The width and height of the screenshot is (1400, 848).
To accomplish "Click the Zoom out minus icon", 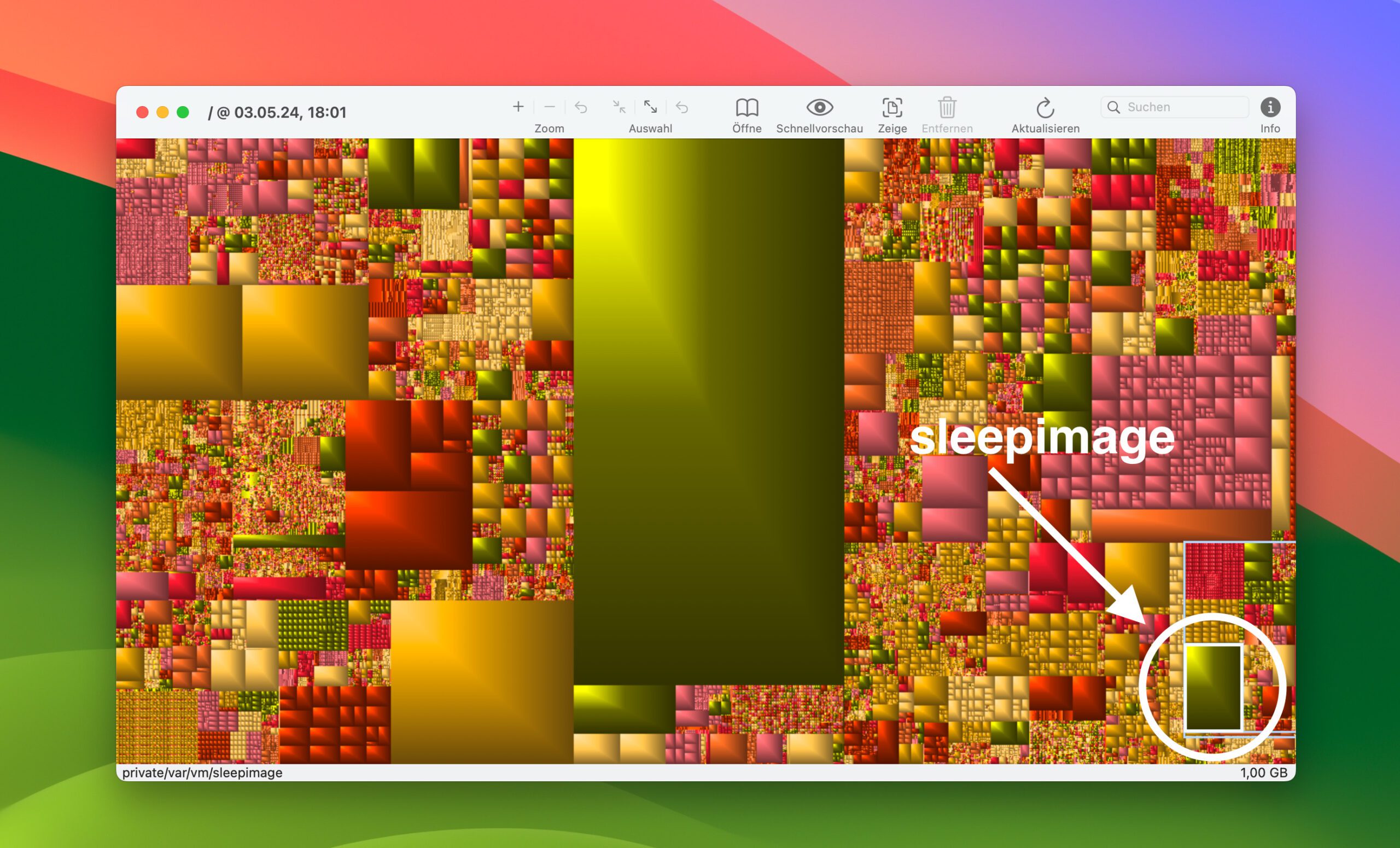I will coord(549,107).
